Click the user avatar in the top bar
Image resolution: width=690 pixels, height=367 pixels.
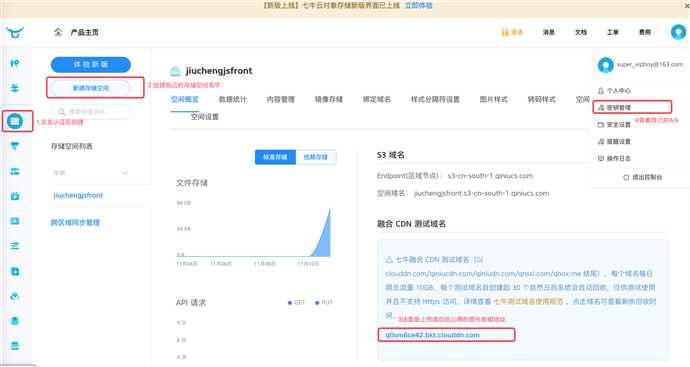pos(678,32)
